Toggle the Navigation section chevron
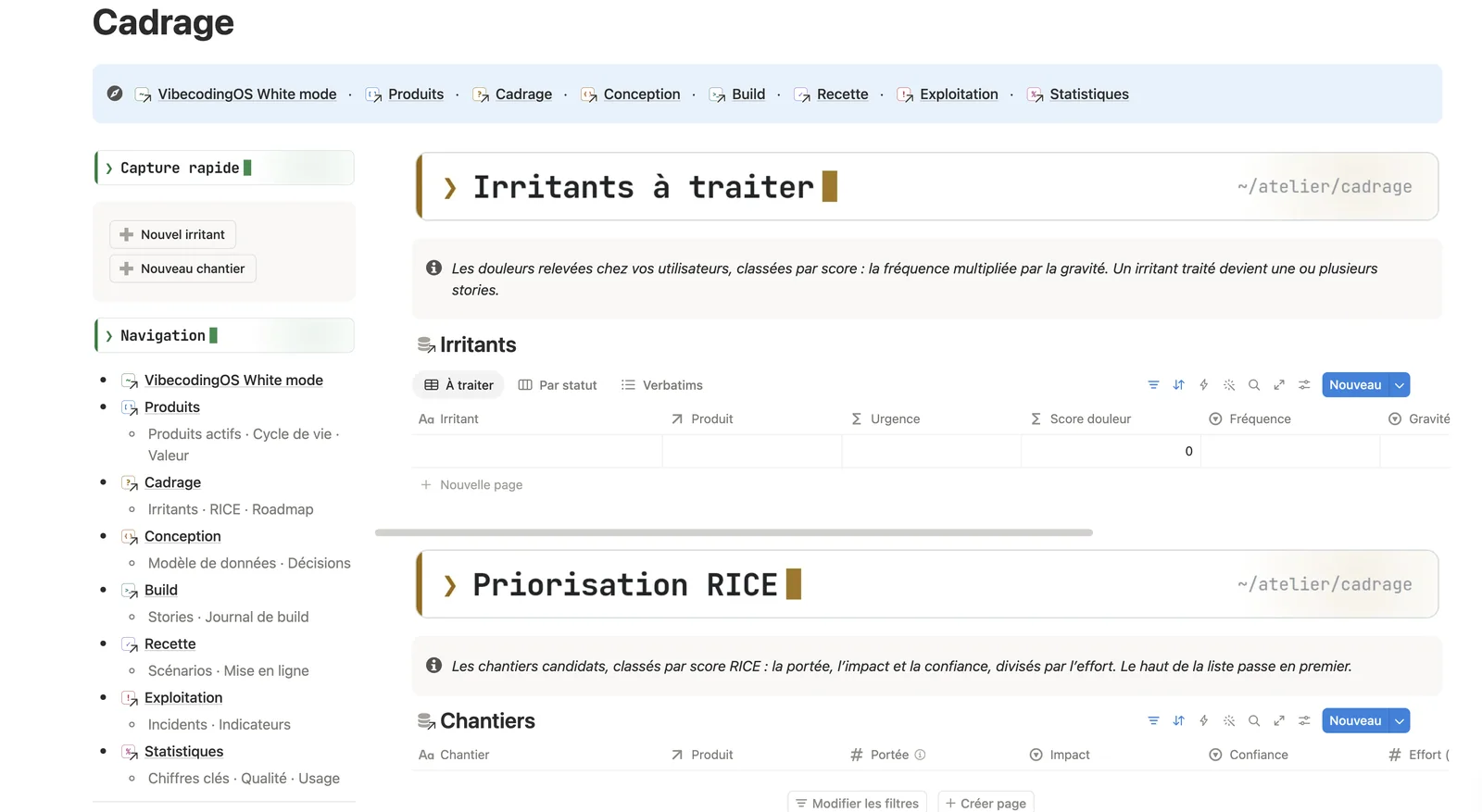Viewport: 1482px width, 812px height. [x=109, y=336]
